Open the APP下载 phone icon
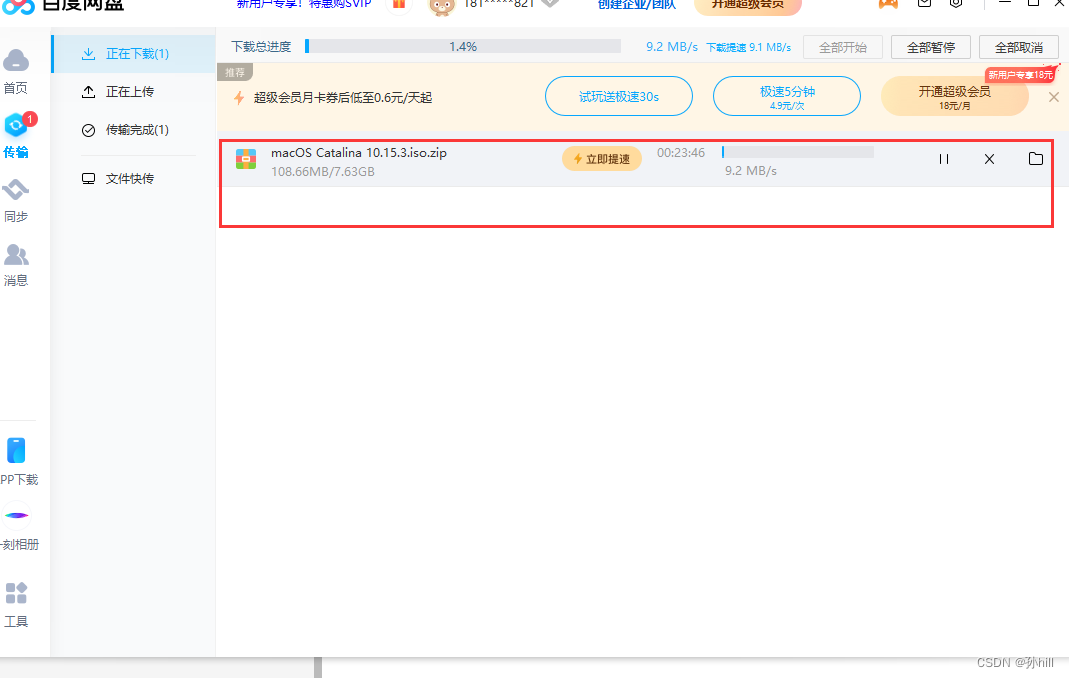This screenshot has height=678, width=1069. 16,451
